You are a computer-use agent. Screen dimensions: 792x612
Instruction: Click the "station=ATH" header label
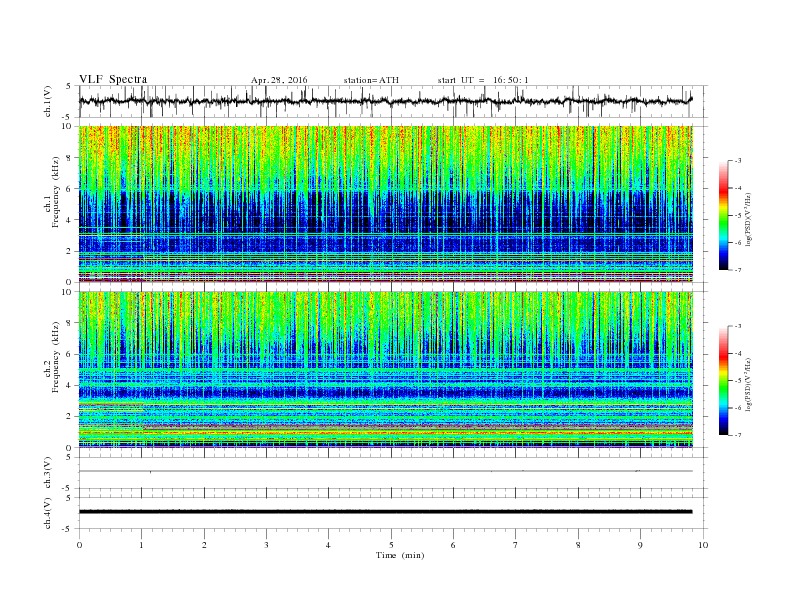[371, 80]
